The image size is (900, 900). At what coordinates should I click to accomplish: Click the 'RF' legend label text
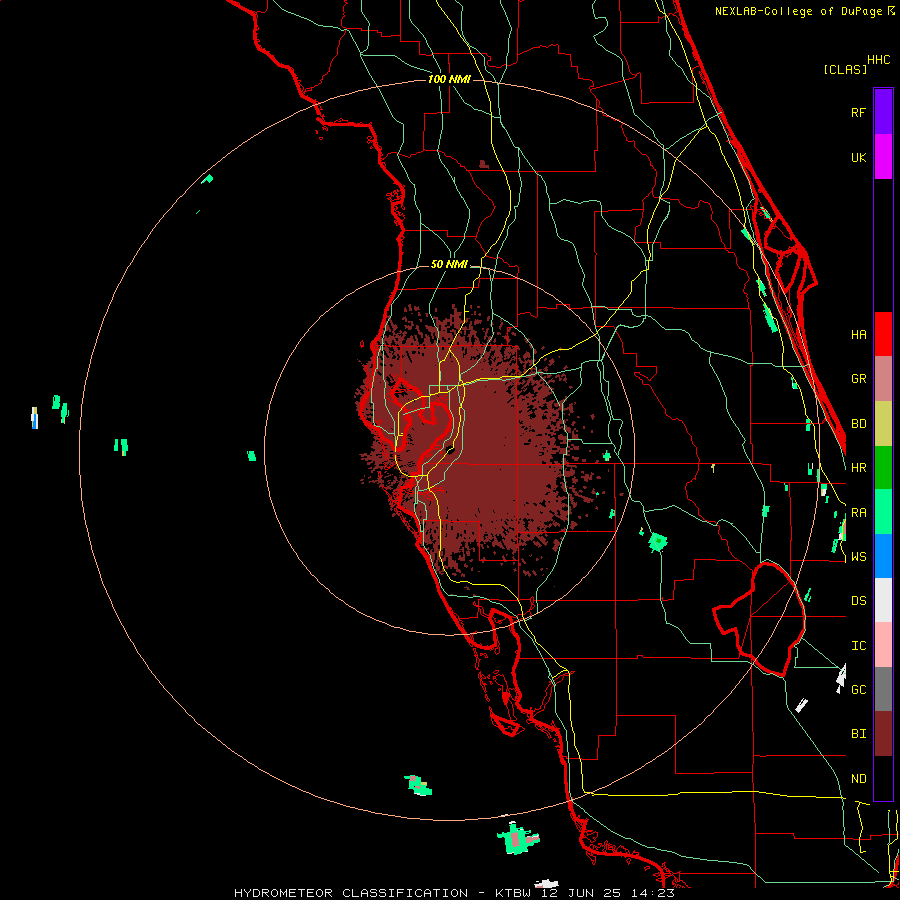point(858,113)
